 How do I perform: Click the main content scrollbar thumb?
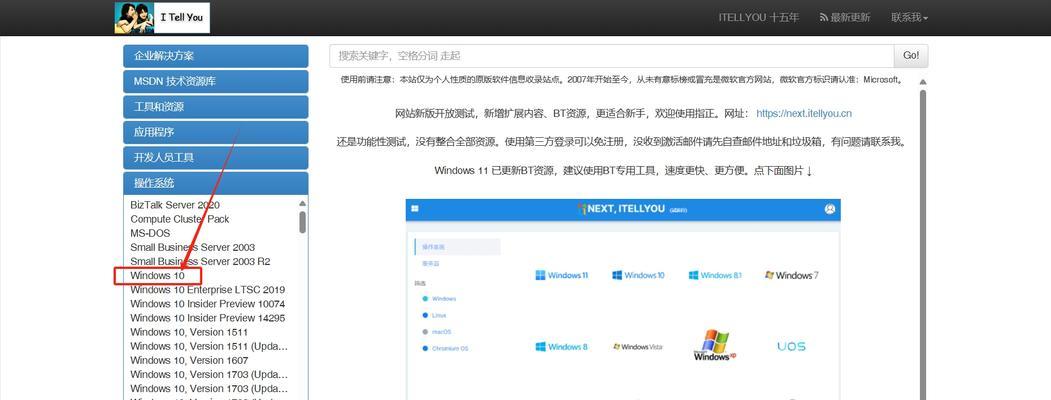(922, 245)
